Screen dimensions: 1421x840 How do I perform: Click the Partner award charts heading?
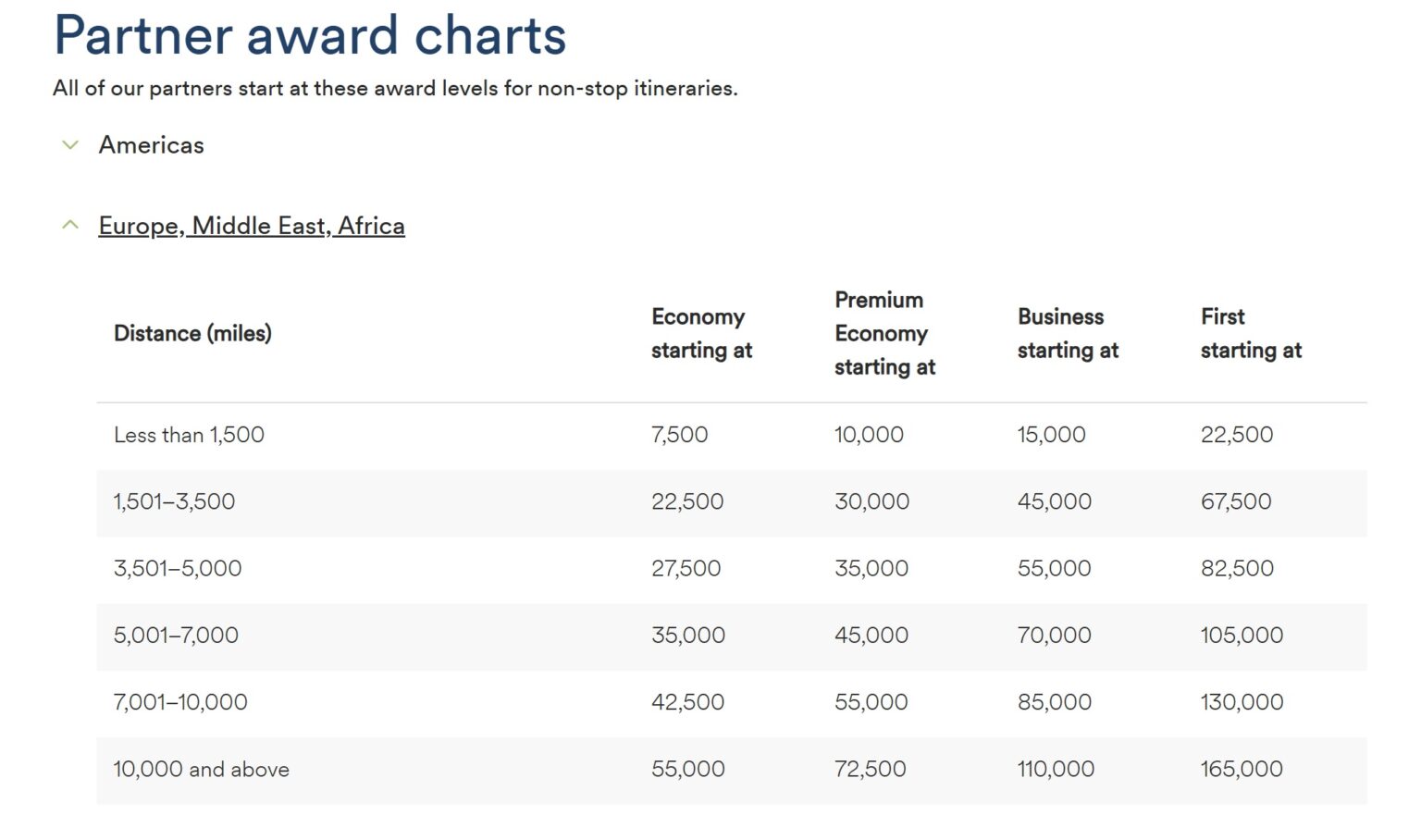pyautogui.click(x=310, y=35)
